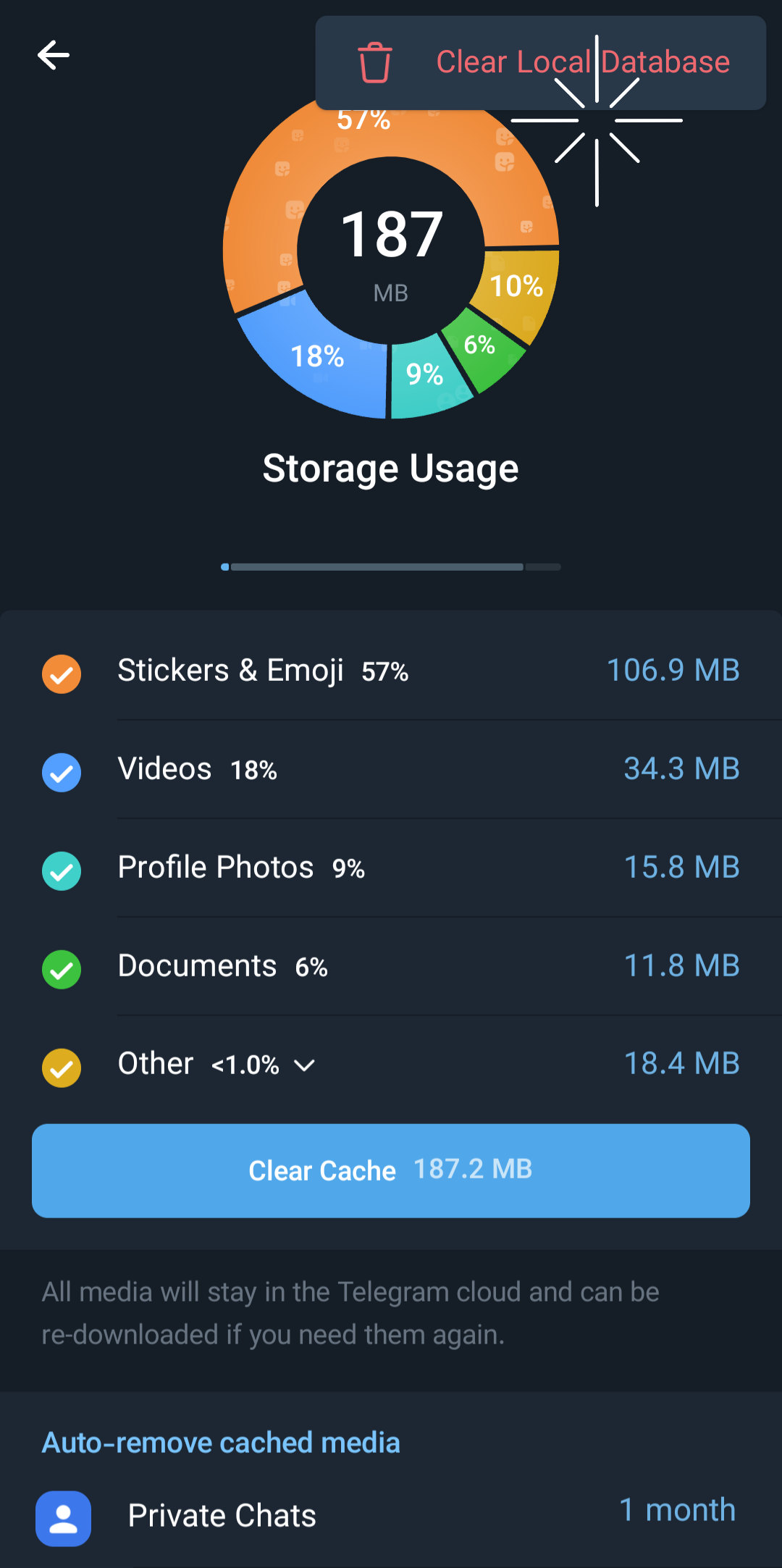This screenshot has height=1568, width=782.
Task: Click the storage usage progress bar
Action: (391, 567)
